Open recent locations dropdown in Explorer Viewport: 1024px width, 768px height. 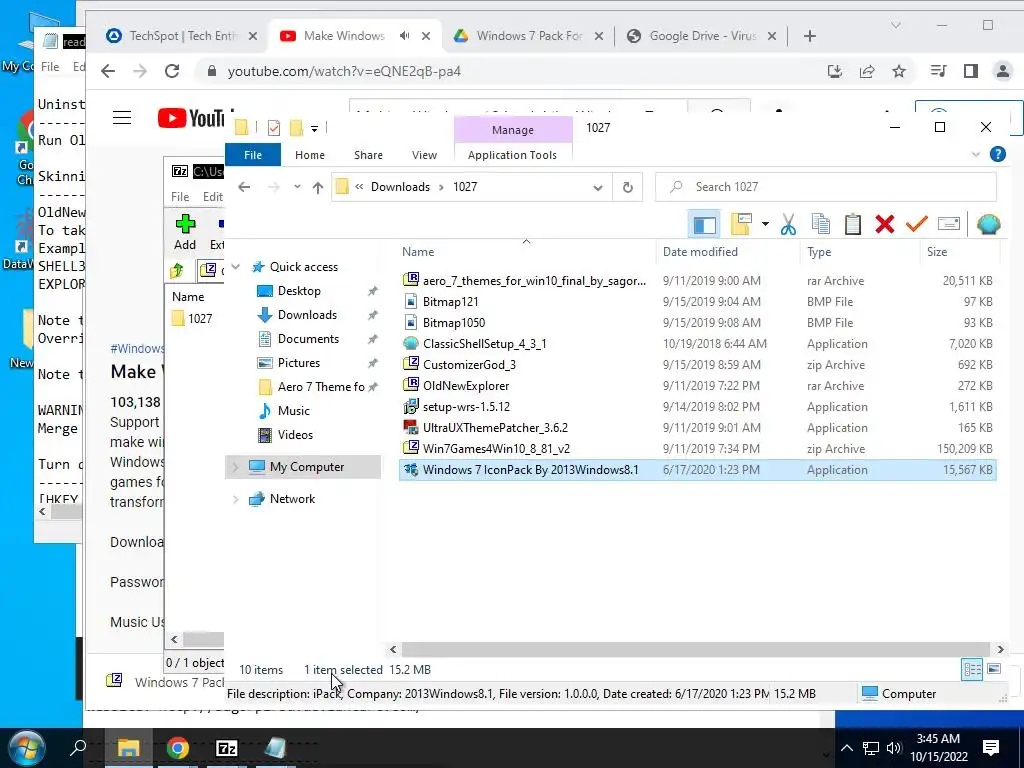(x=297, y=187)
